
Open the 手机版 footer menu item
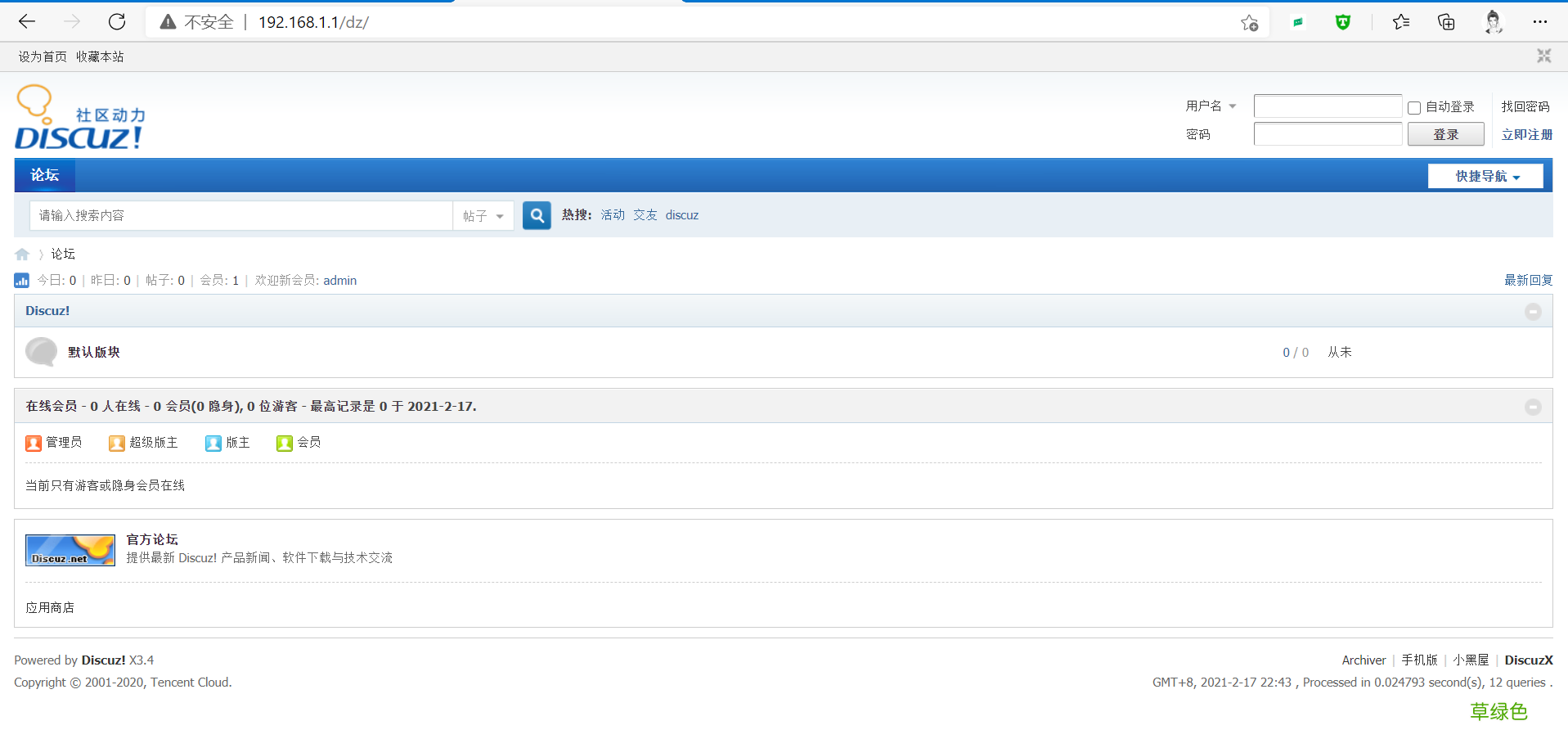(x=1419, y=660)
